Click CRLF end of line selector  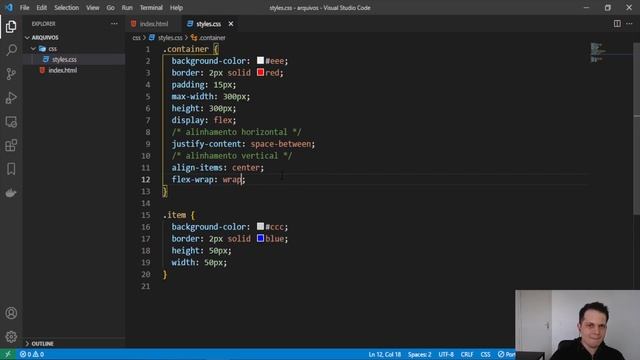467,354
